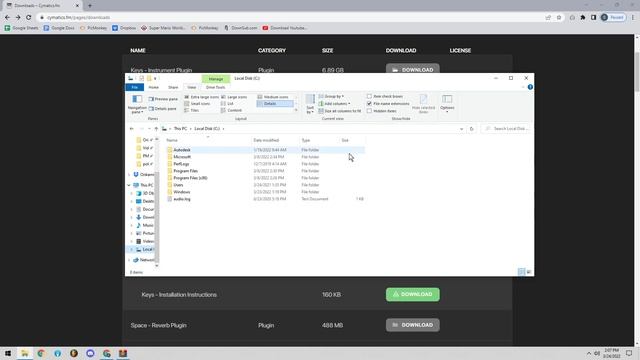Click Download for Space Reverb Plugin
The height and width of the screenshot is (360, 640).
point(413,325)
